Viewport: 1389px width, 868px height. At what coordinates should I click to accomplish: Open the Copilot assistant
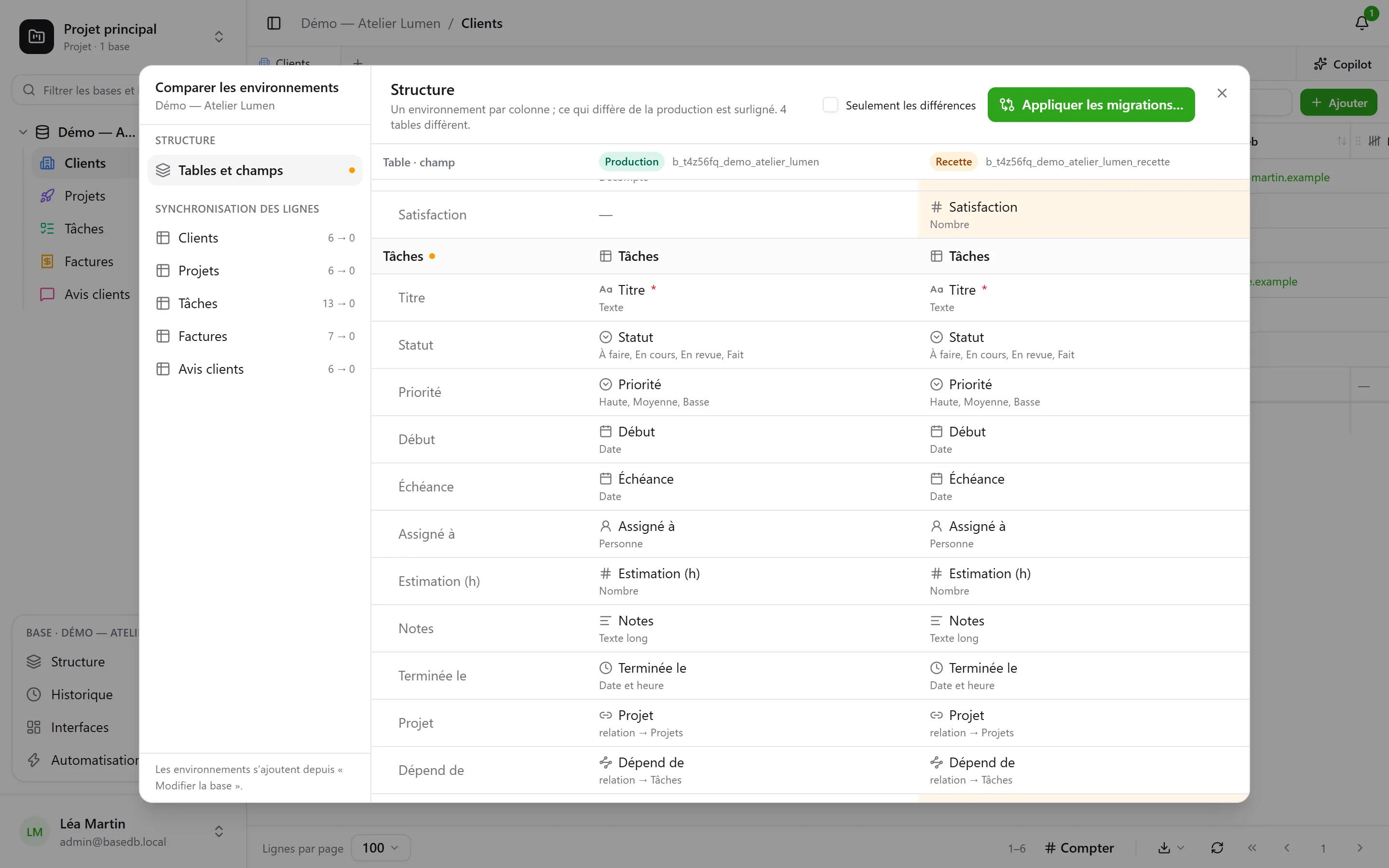click(x=1343, y=64)
